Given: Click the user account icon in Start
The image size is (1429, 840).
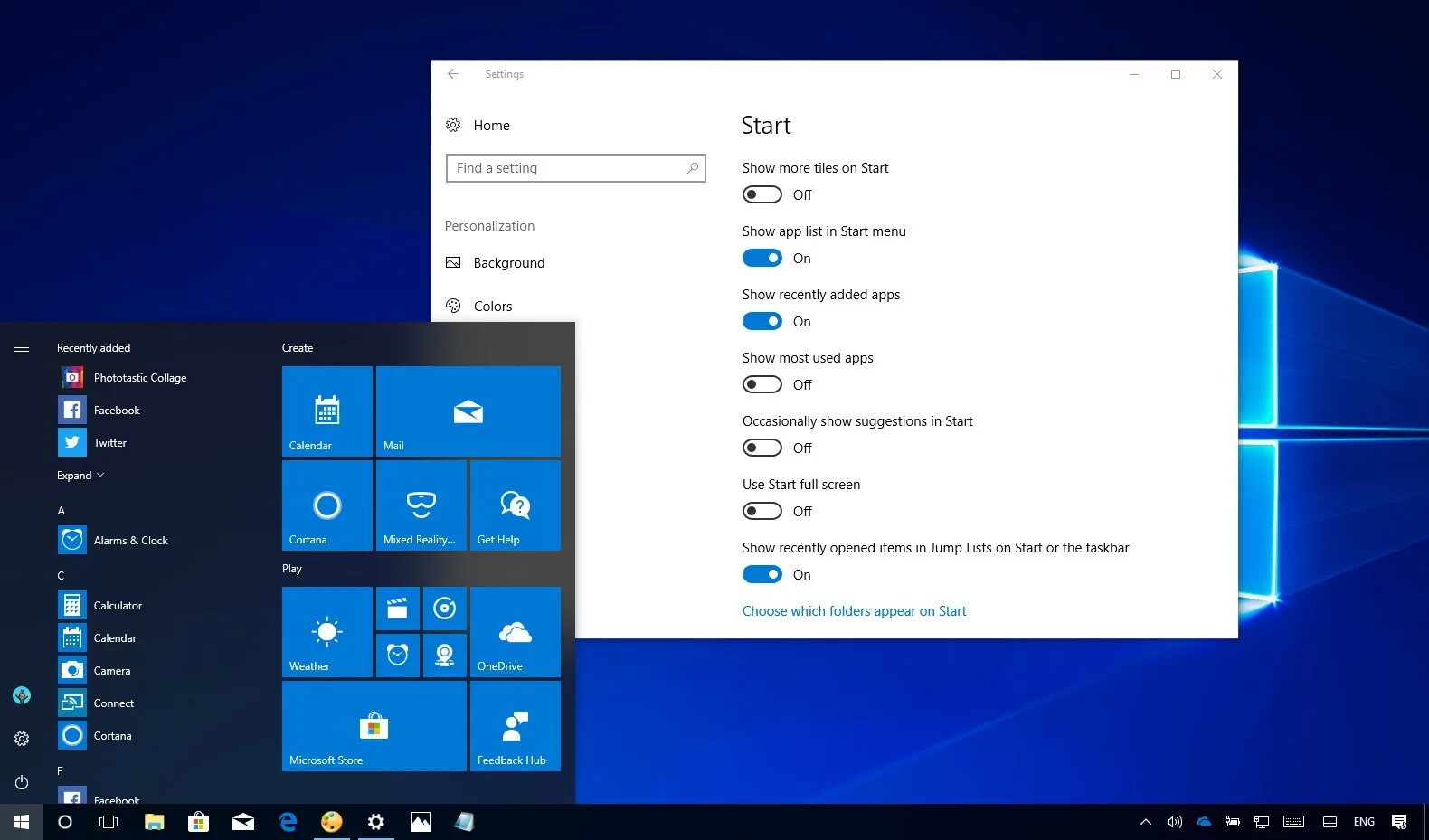Looking at the screenshot, I should click(22, 695).
